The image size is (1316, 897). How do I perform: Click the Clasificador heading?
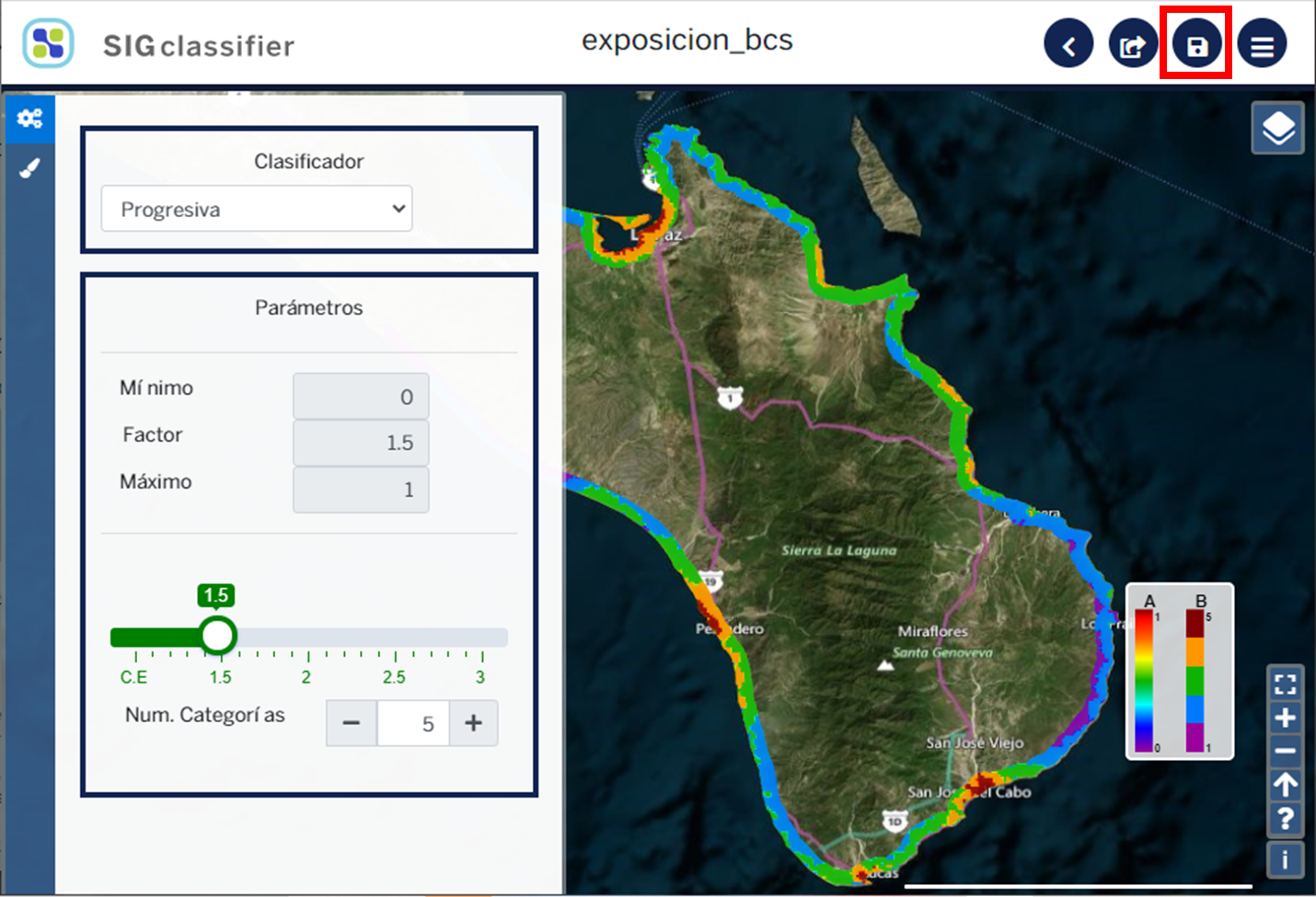coord(309,161)
